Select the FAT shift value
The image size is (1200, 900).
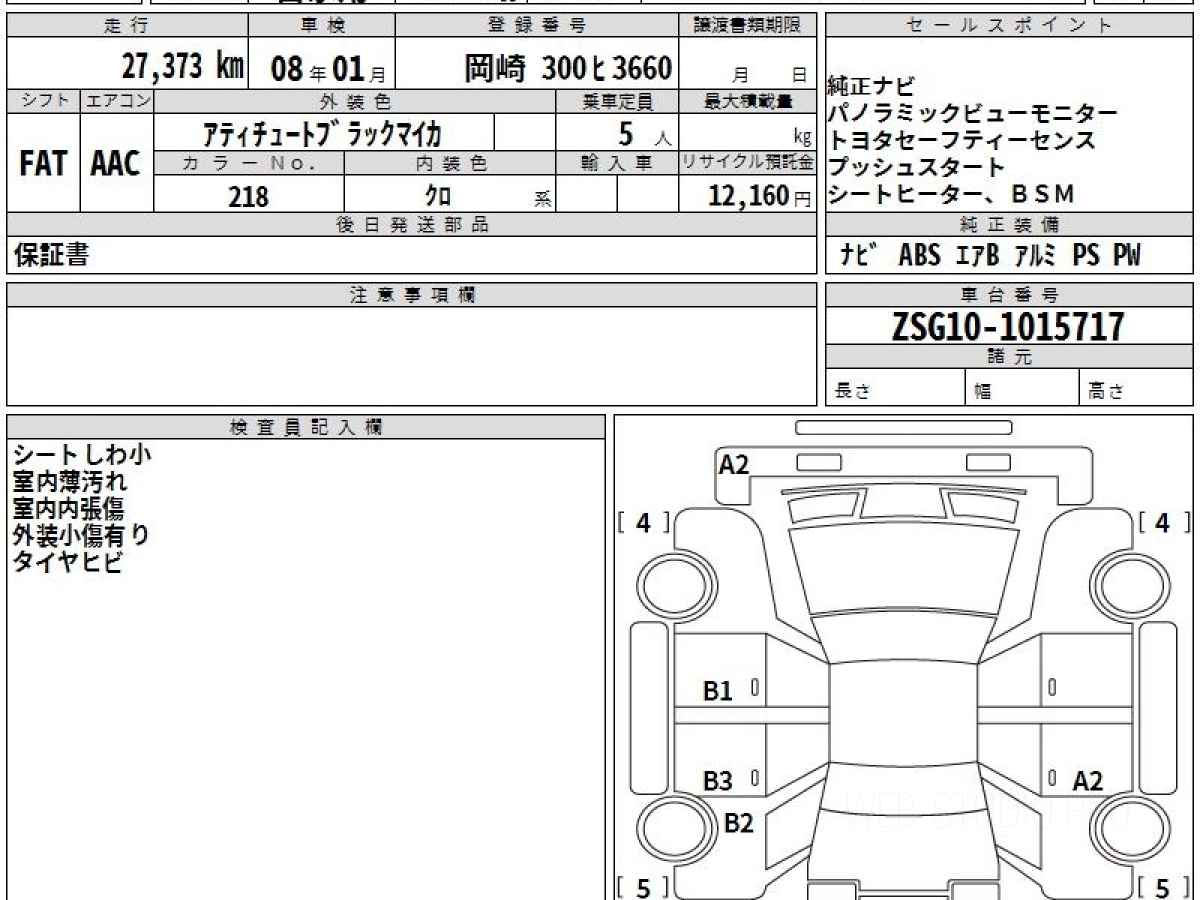tap(43, 164)
